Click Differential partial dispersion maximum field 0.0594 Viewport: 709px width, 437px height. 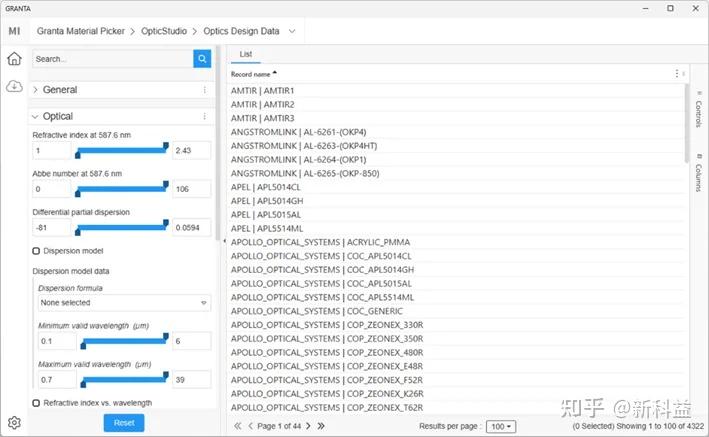tap(191, 228)
